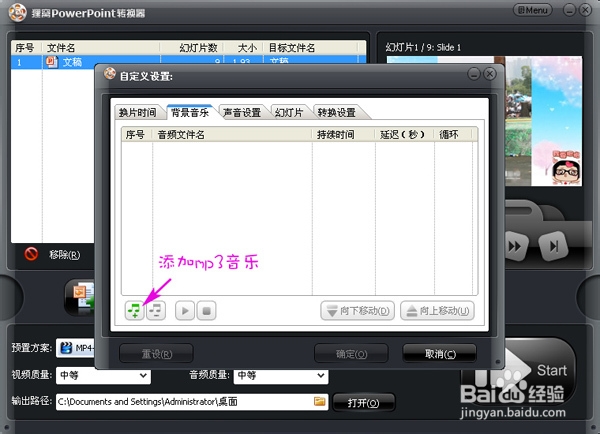Minimize the 自定义设置 dialog
Image resolution: width=600 pixels, height=434 pixels.
point(474,74)
